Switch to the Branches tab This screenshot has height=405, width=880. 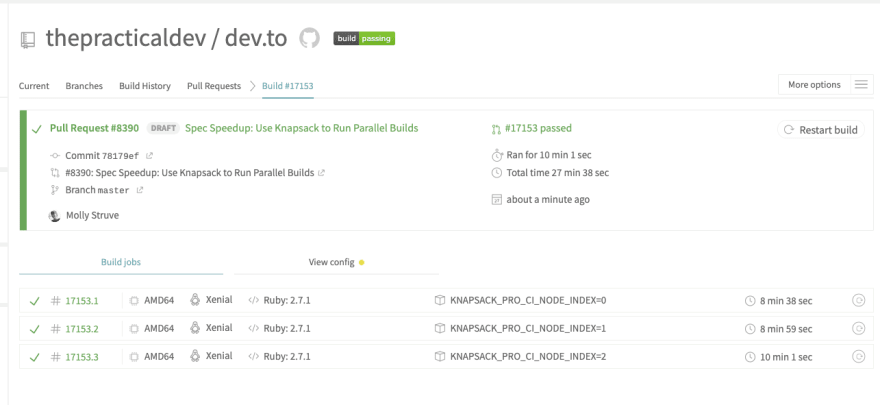click(84, 86)
